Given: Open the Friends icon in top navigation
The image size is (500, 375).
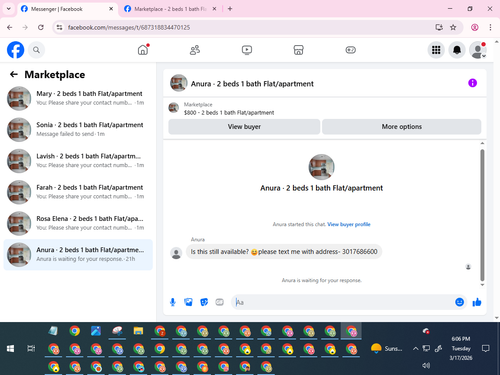Looking at the screenshot, I should tap(195, 50).
